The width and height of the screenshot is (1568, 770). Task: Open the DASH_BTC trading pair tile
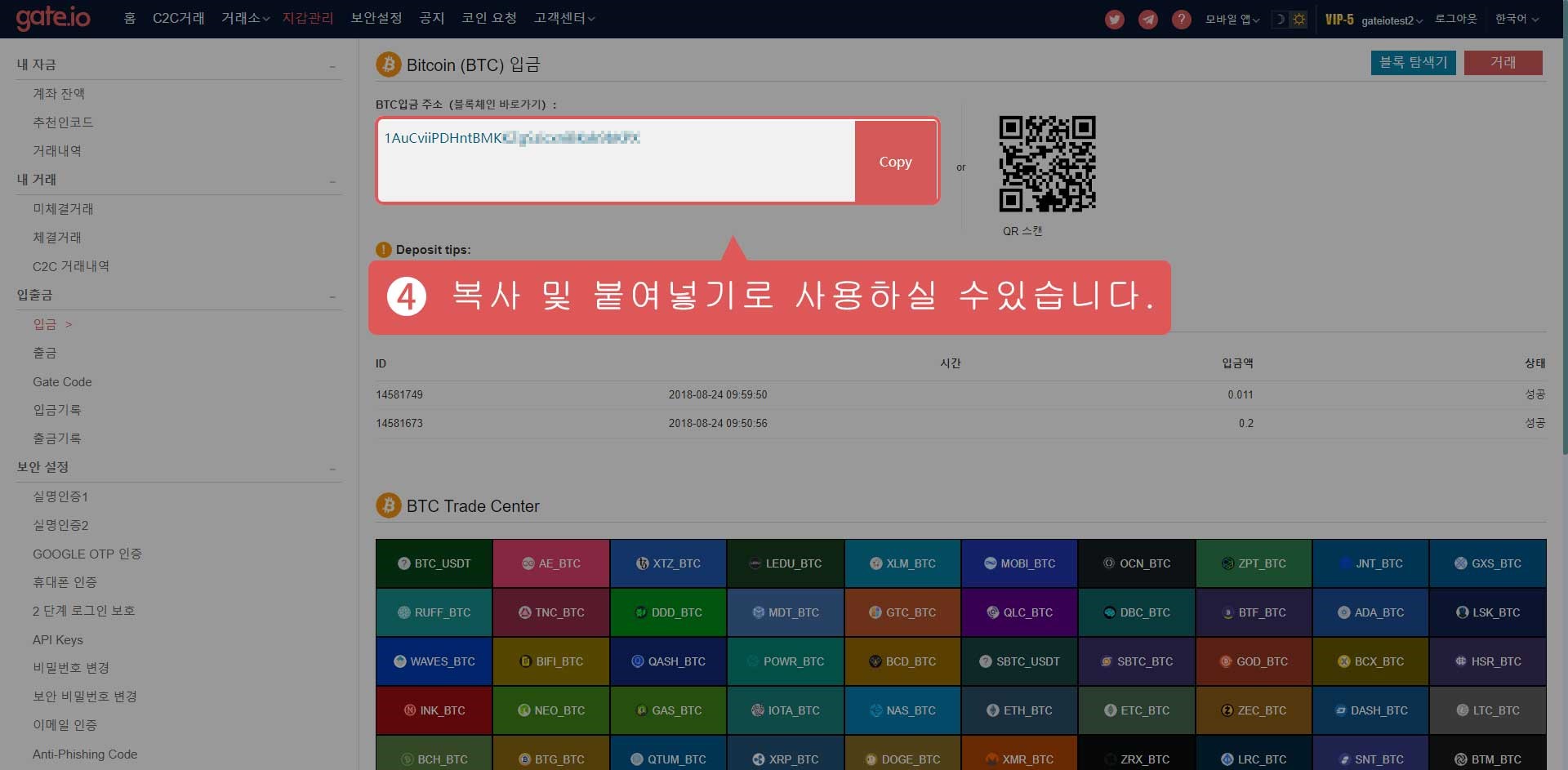tap(1370, 710)
